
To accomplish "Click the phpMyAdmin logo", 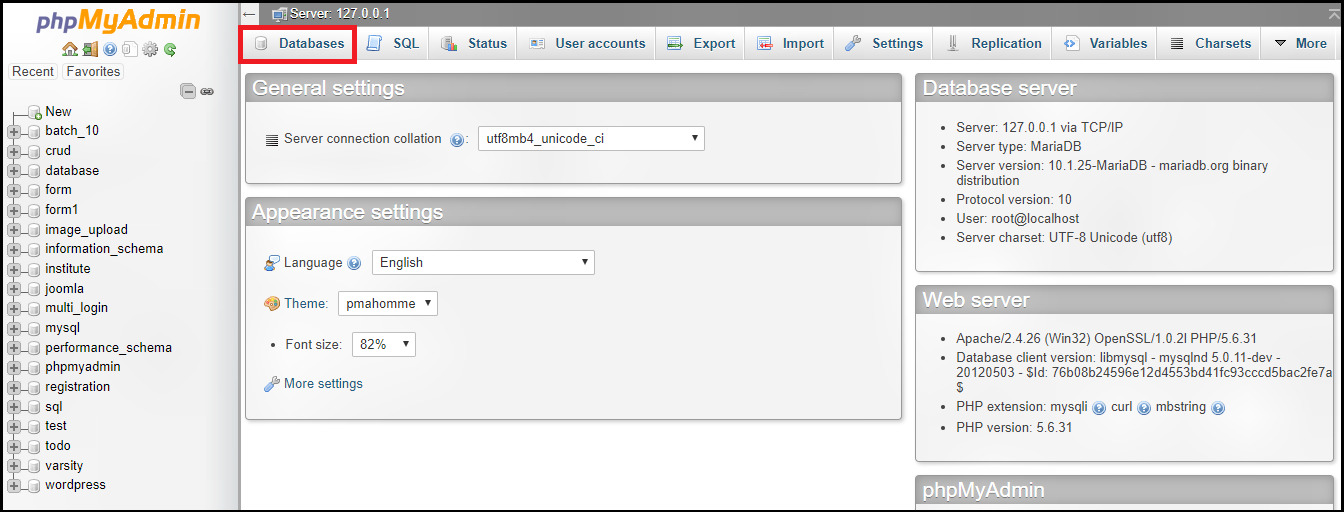I will 118,20.
